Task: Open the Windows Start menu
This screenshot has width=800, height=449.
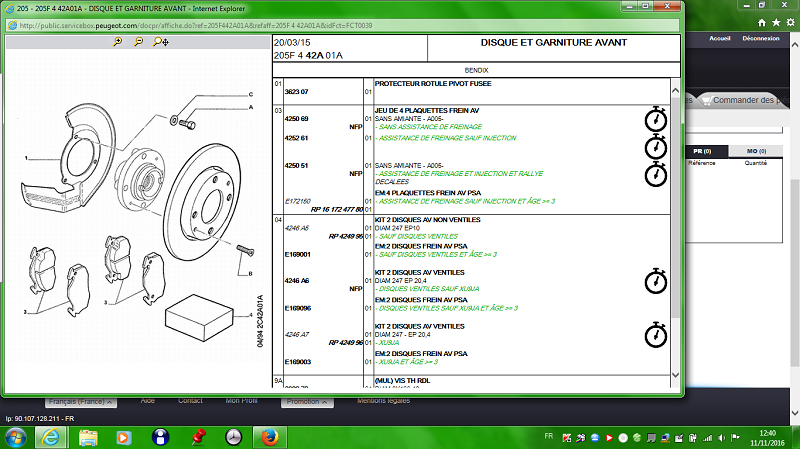Action: 15,437
